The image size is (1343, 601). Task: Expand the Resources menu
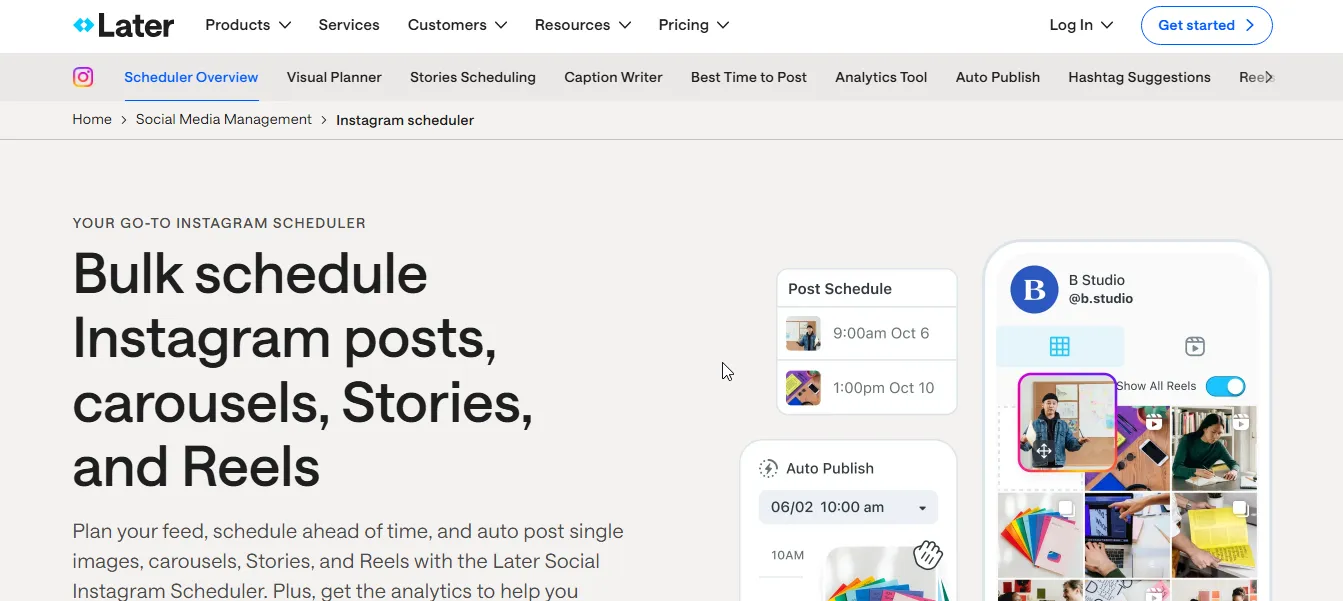(583, 25)
